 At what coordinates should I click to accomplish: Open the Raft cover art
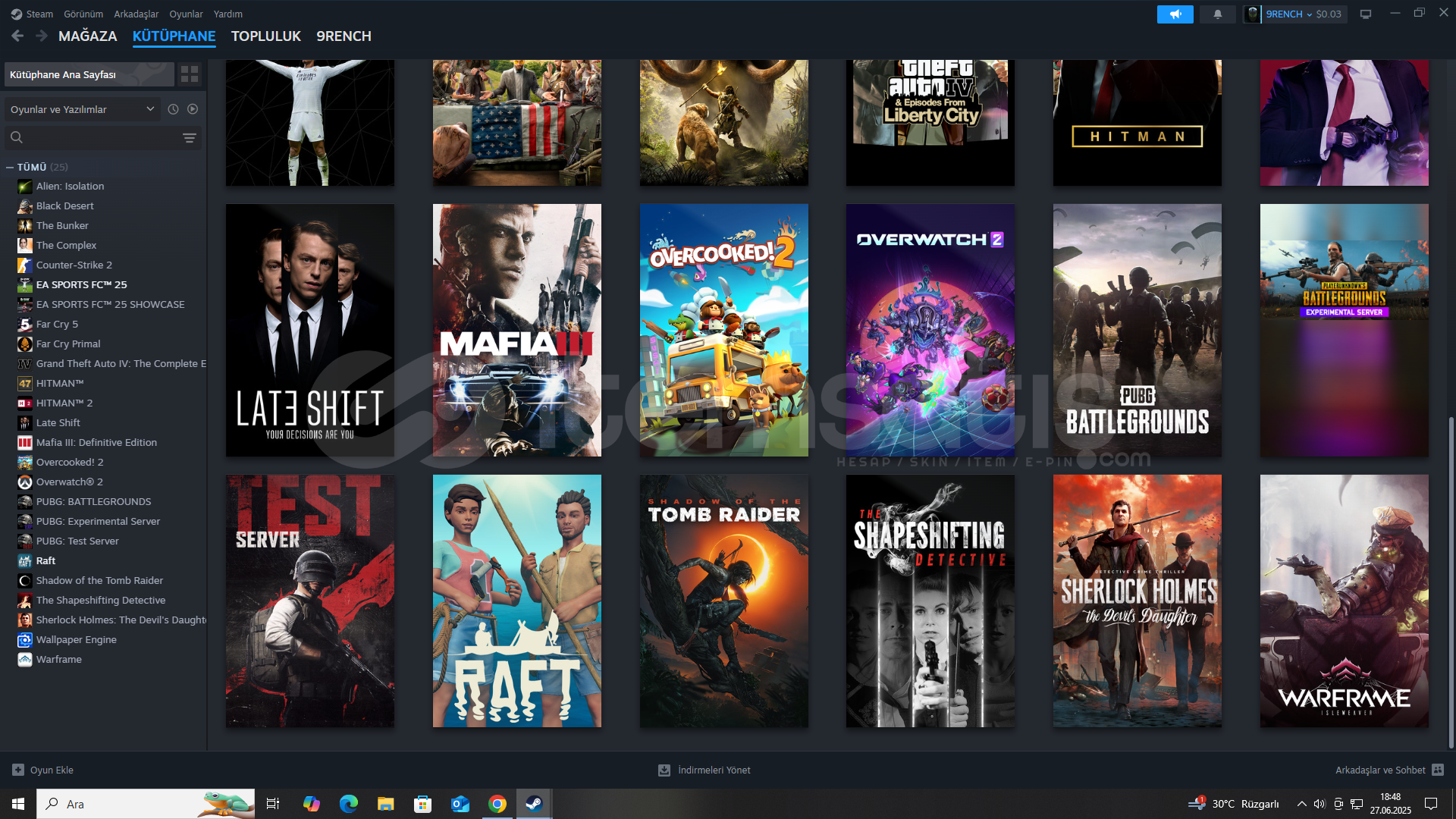[x=517, y=601]
